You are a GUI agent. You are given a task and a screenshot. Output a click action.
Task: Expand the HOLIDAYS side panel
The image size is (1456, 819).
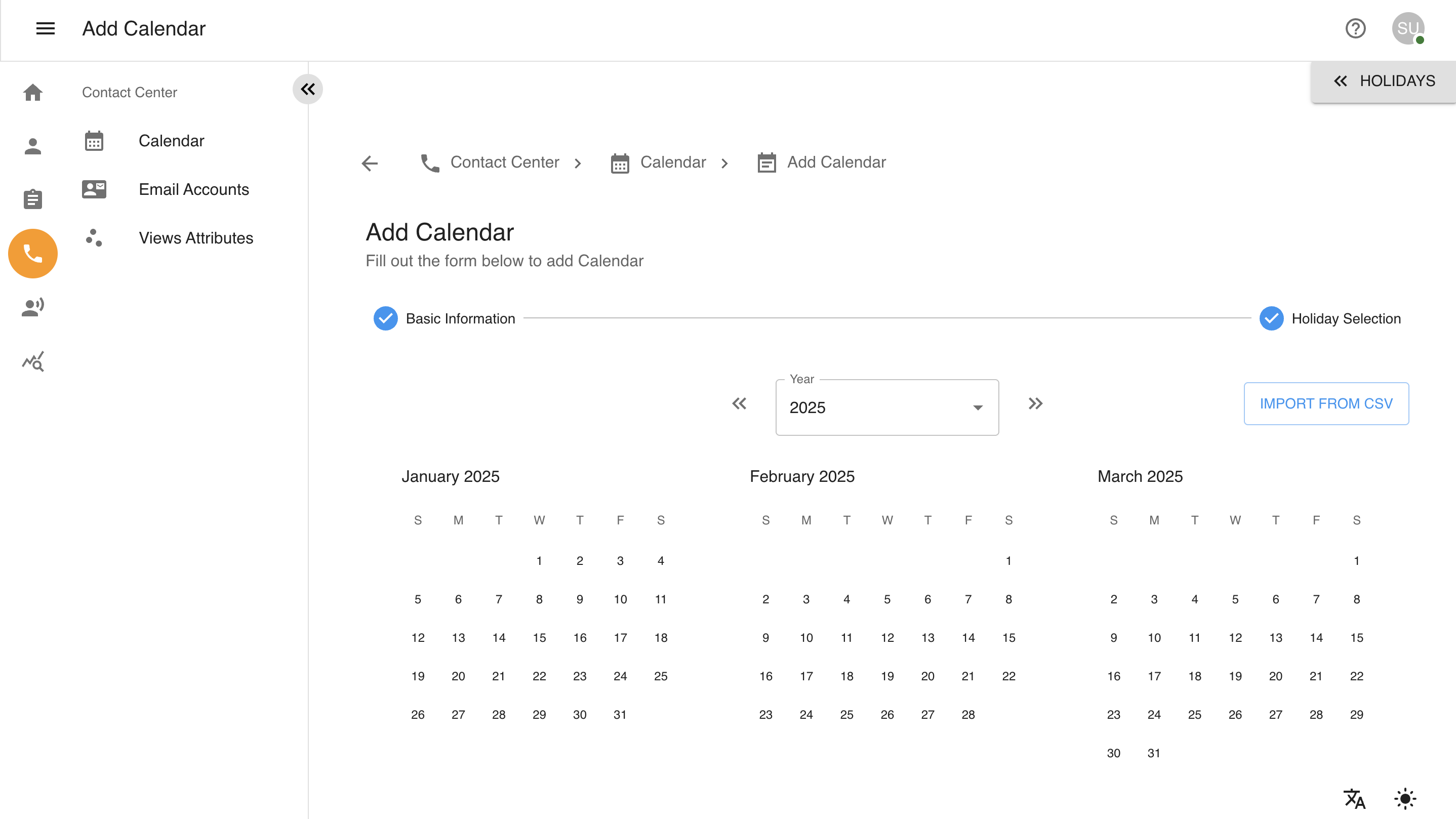[x=1383, y=81]
